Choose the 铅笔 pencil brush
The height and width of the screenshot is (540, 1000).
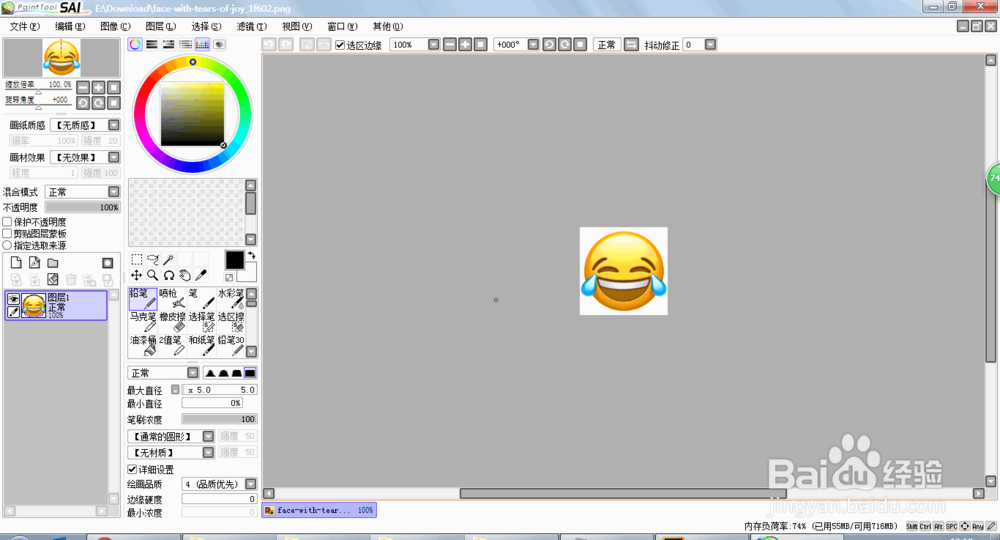point(143,299)
